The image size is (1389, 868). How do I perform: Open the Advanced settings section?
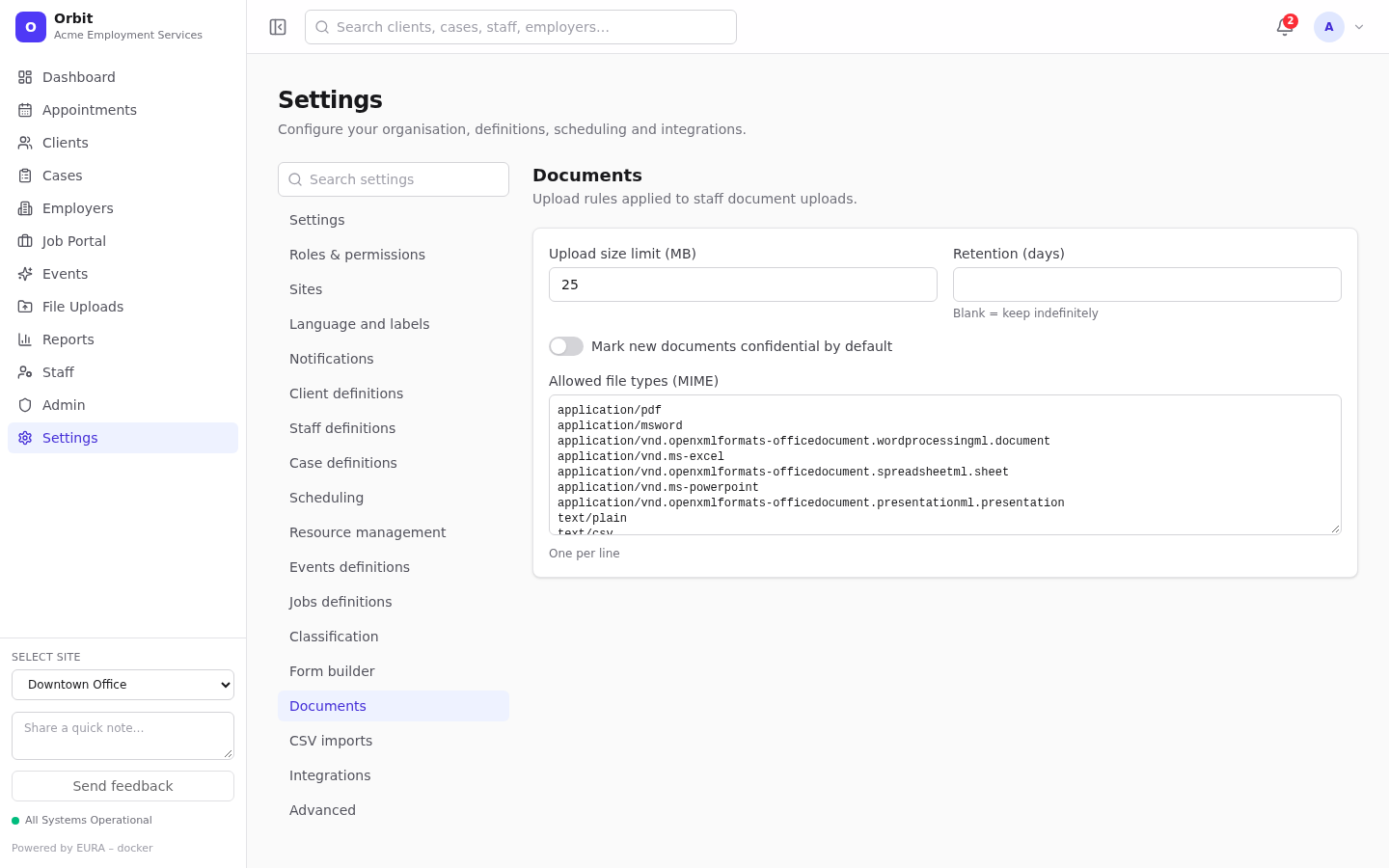[x=394, y=810]
